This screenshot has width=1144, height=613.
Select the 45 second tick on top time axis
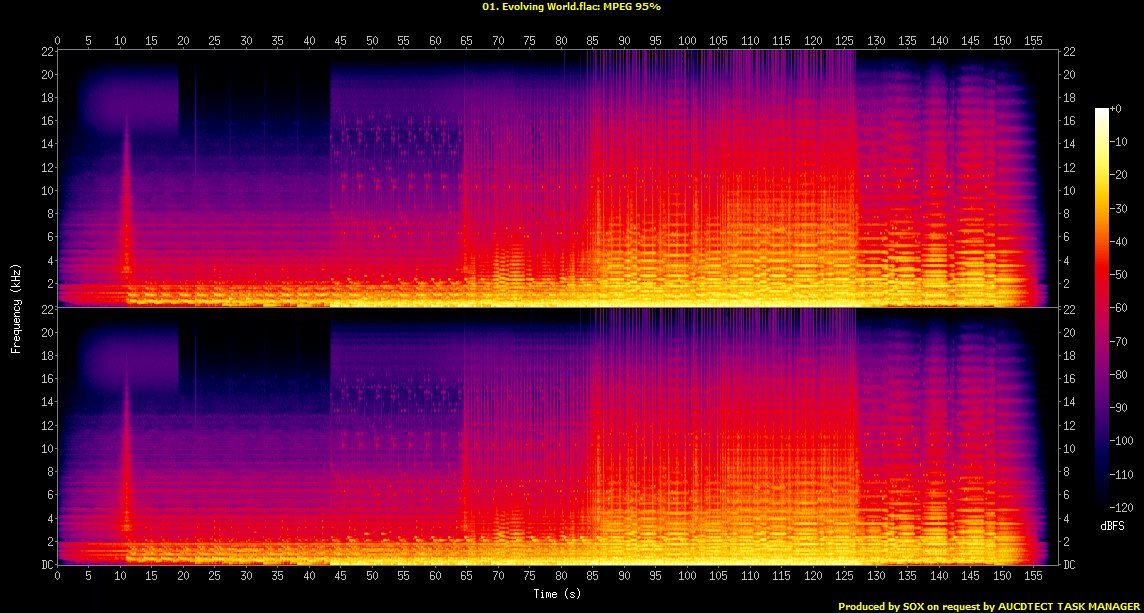pos(340,40)
